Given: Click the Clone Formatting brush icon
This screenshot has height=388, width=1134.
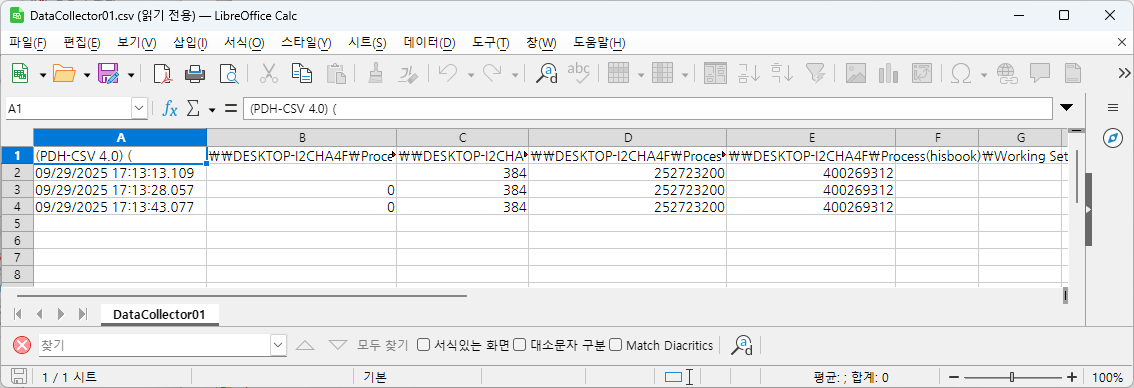Looking at the screenshot, I should tap(375, 73).
